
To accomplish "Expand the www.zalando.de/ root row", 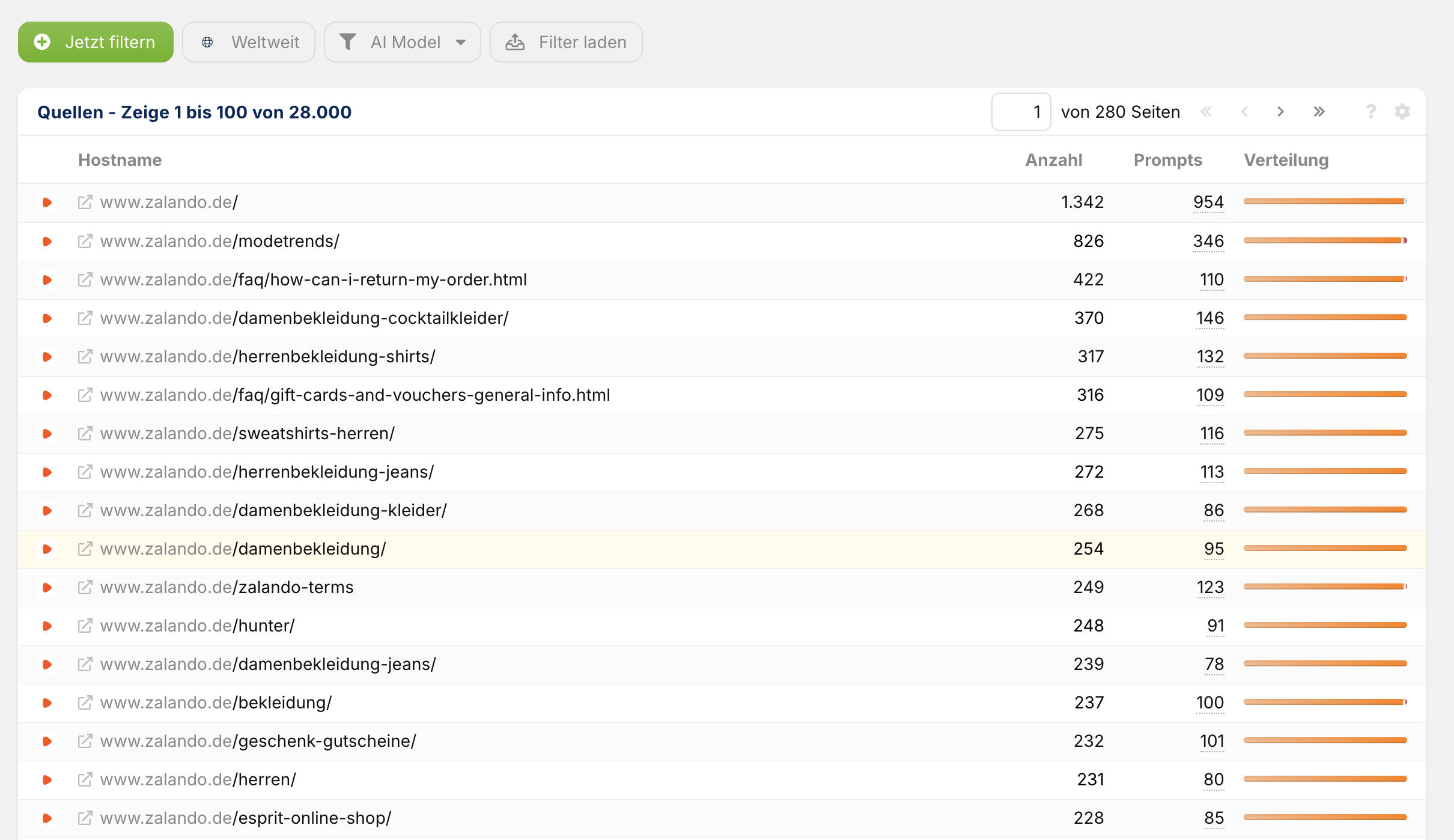I will [47, 202].
